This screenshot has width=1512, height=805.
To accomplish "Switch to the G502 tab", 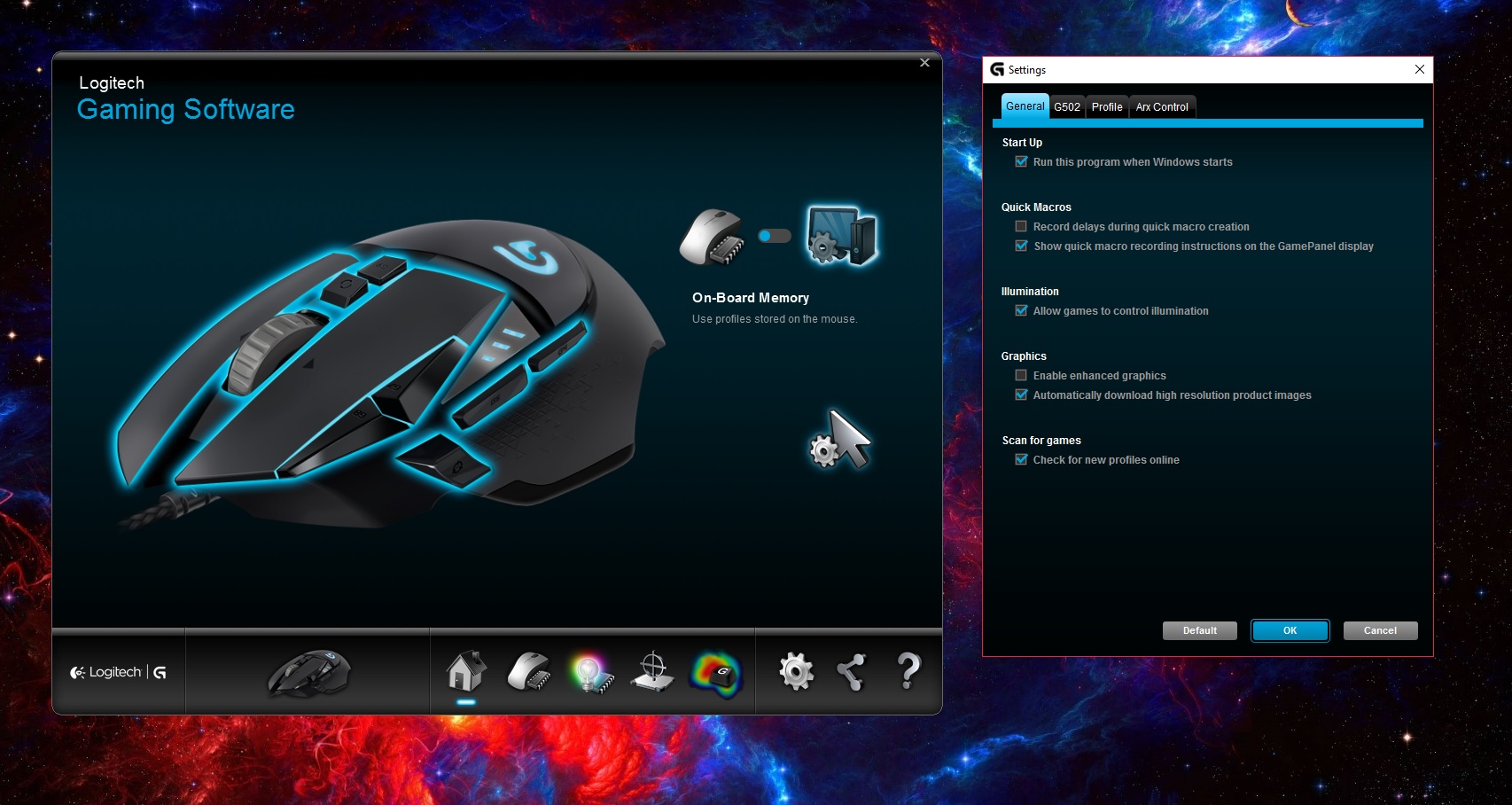I will click(1067, 107).
